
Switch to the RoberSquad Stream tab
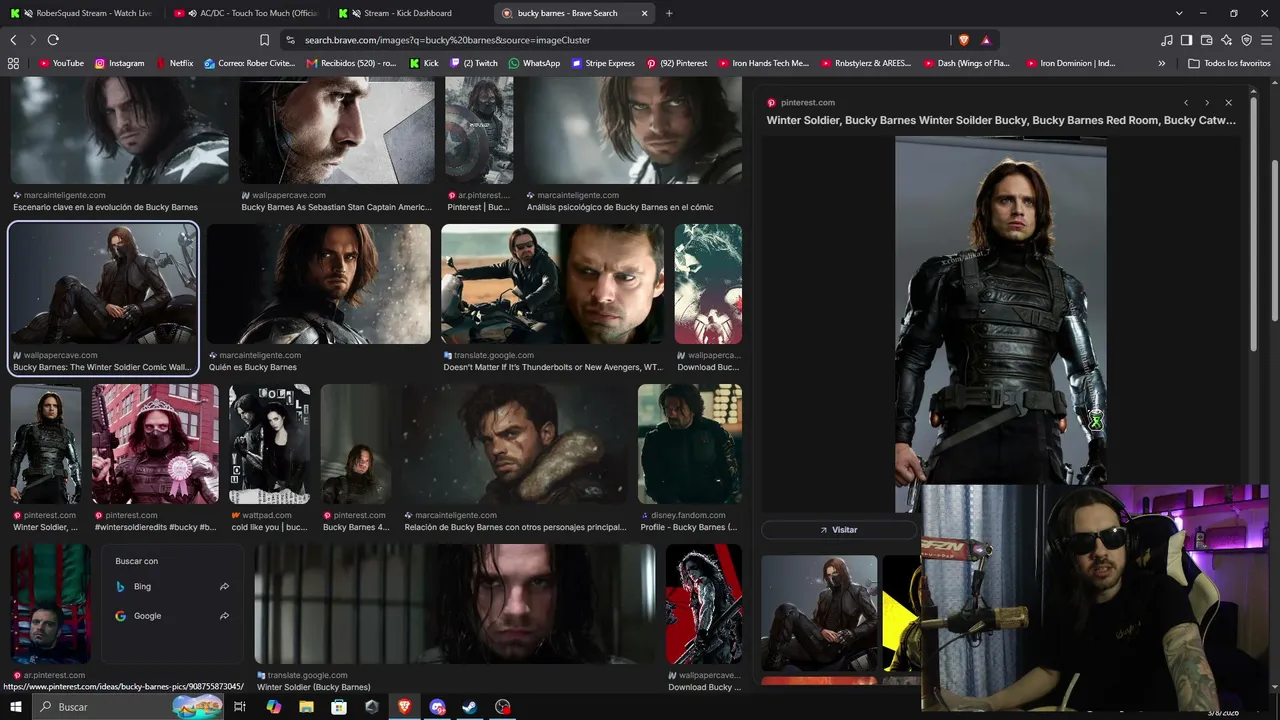pyautogui.click(x=82, y=13)
